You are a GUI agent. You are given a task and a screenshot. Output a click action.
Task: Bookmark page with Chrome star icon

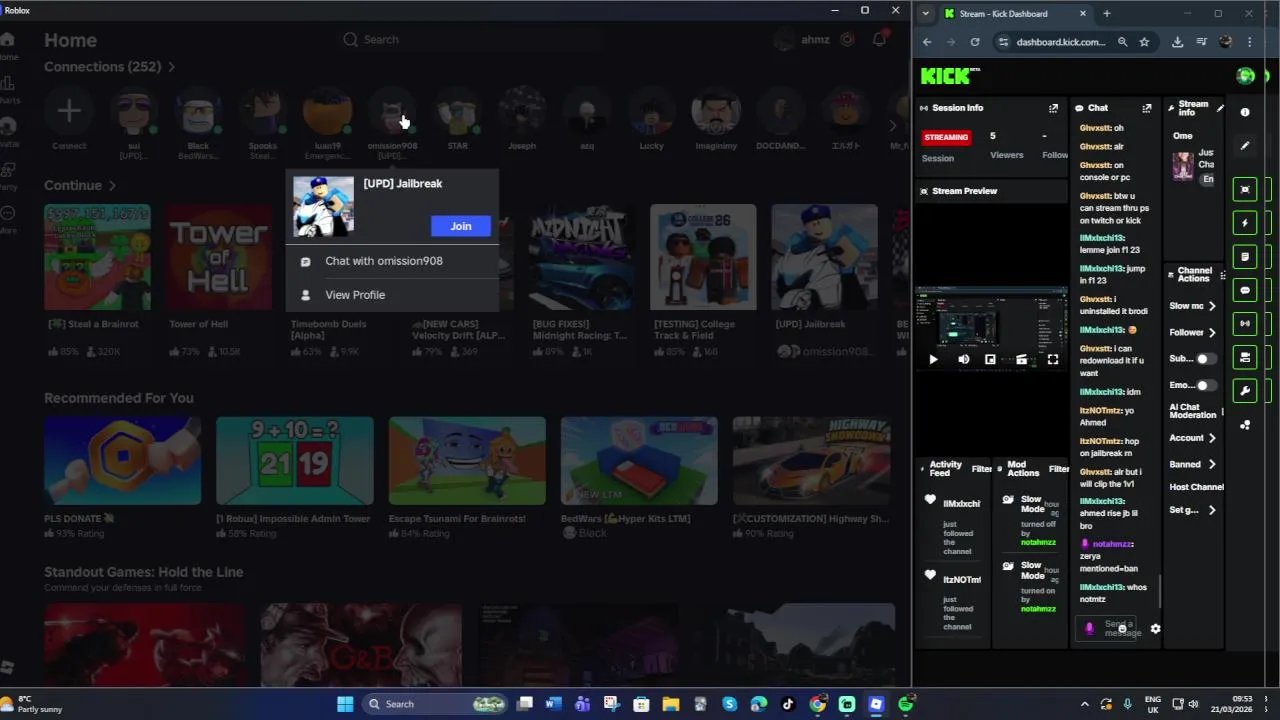click(x=1144, y=42)
